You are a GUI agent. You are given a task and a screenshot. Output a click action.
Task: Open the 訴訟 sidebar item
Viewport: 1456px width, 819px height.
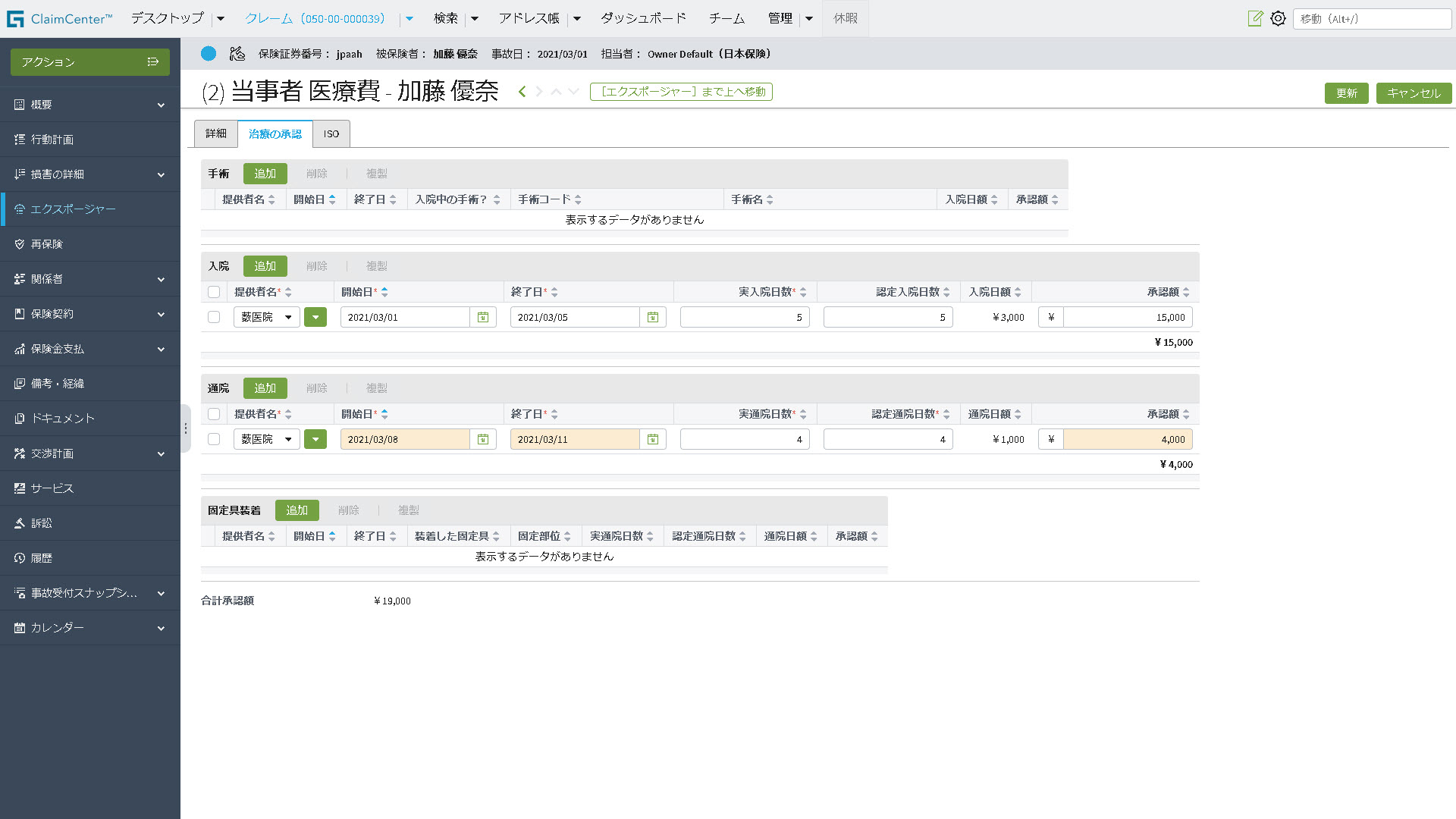click(42, 523)
